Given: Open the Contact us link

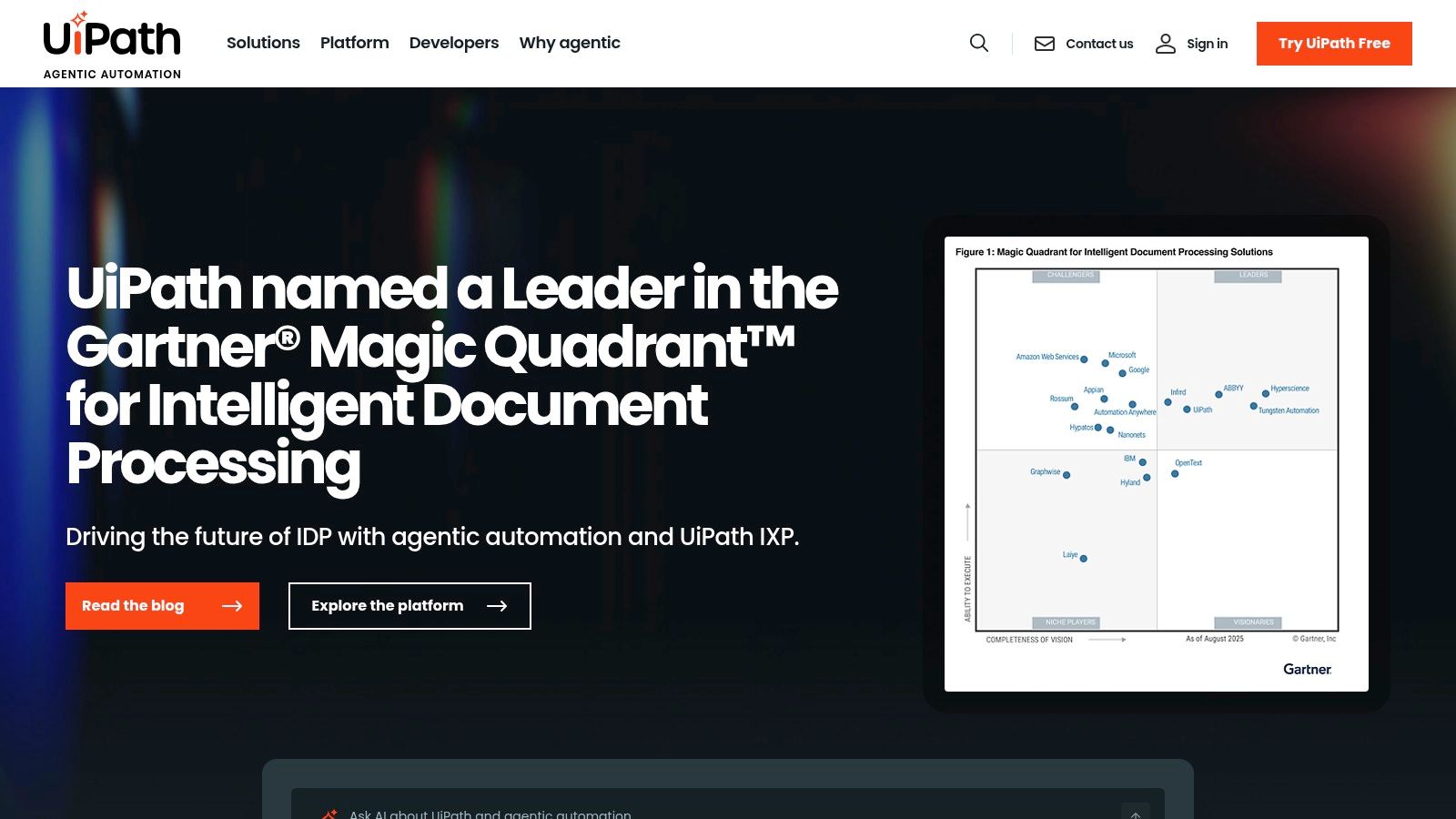Looking at the screenshot, I should (1098, 44).
